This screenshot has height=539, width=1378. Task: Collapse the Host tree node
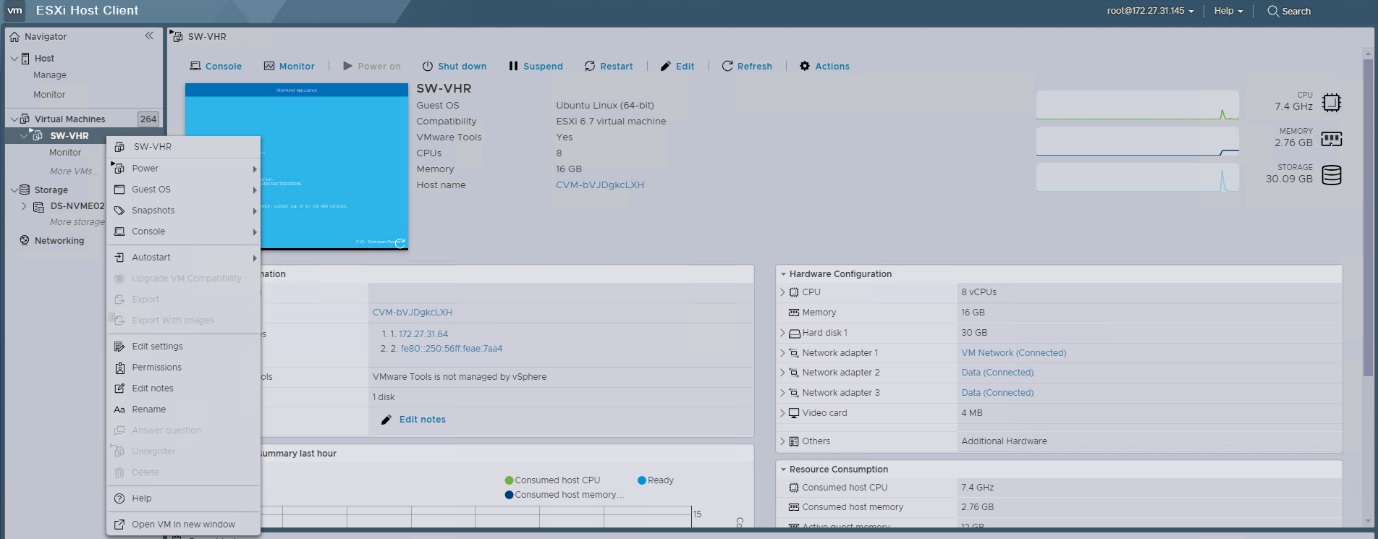point(14,59)
